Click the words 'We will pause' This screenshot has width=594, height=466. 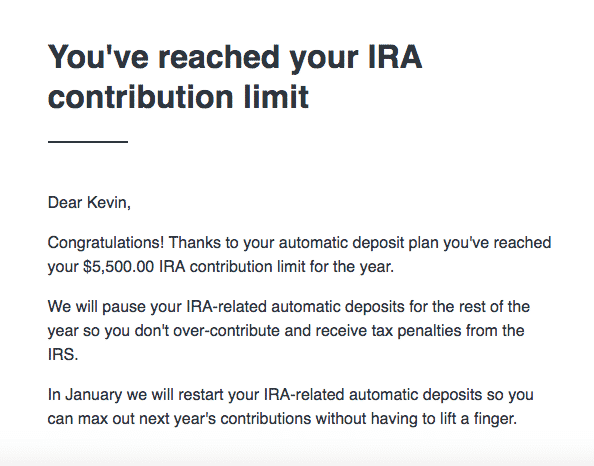[x=97, y=306]
